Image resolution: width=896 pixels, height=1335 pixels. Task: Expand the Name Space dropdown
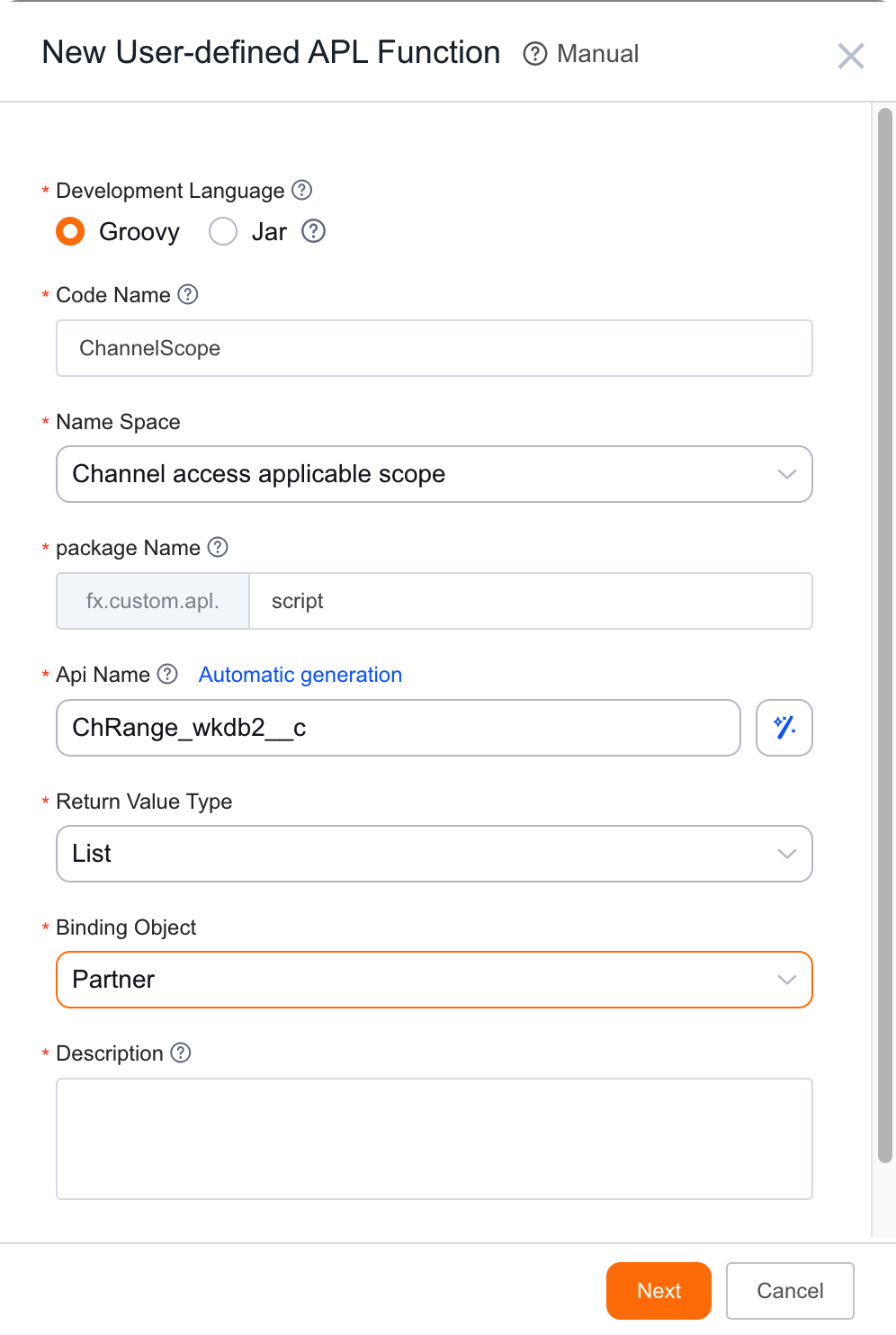tap(435, 474)
